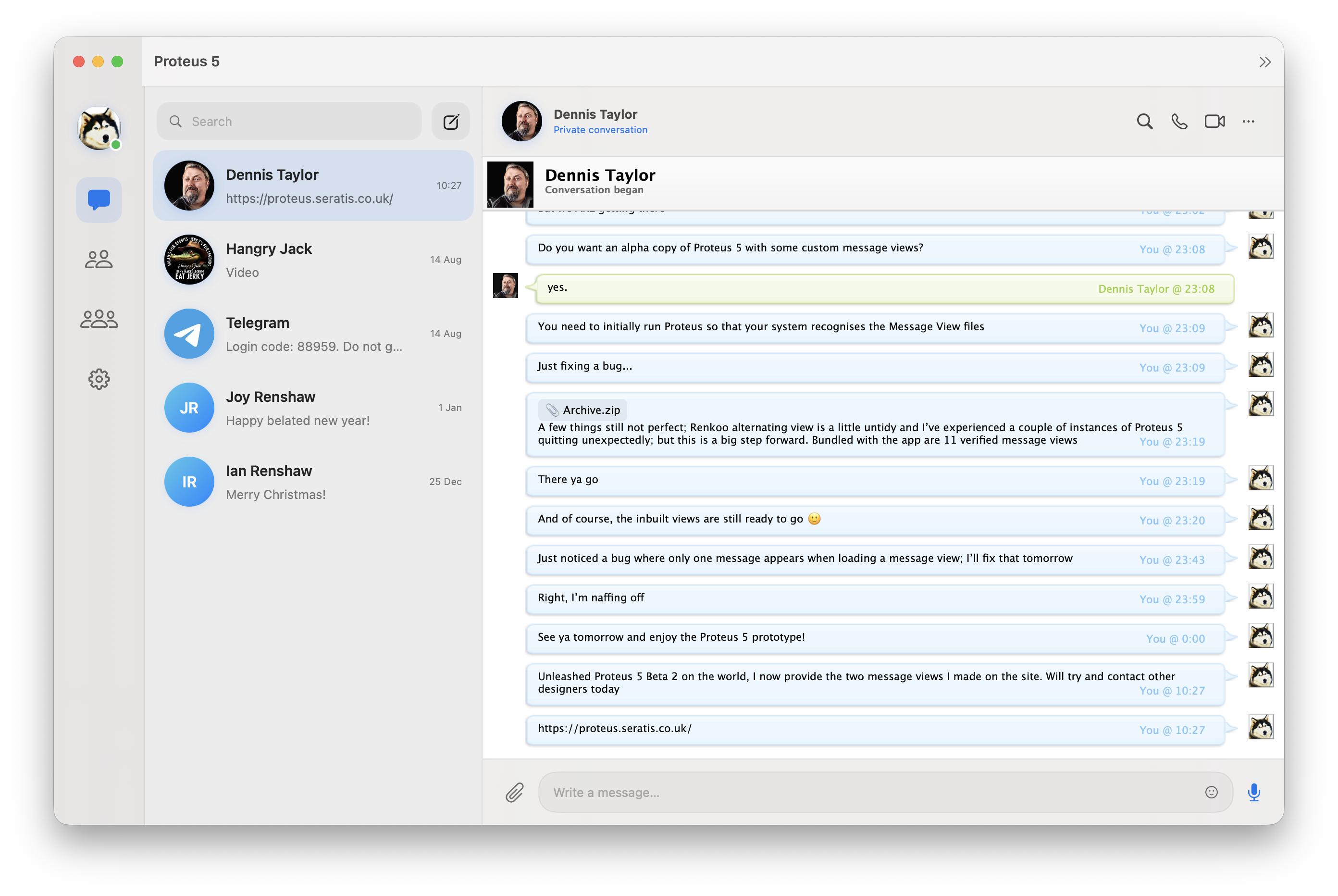Open the Ian Renshaw conversation
The image size is (1338, 896).
coord(313,482)
